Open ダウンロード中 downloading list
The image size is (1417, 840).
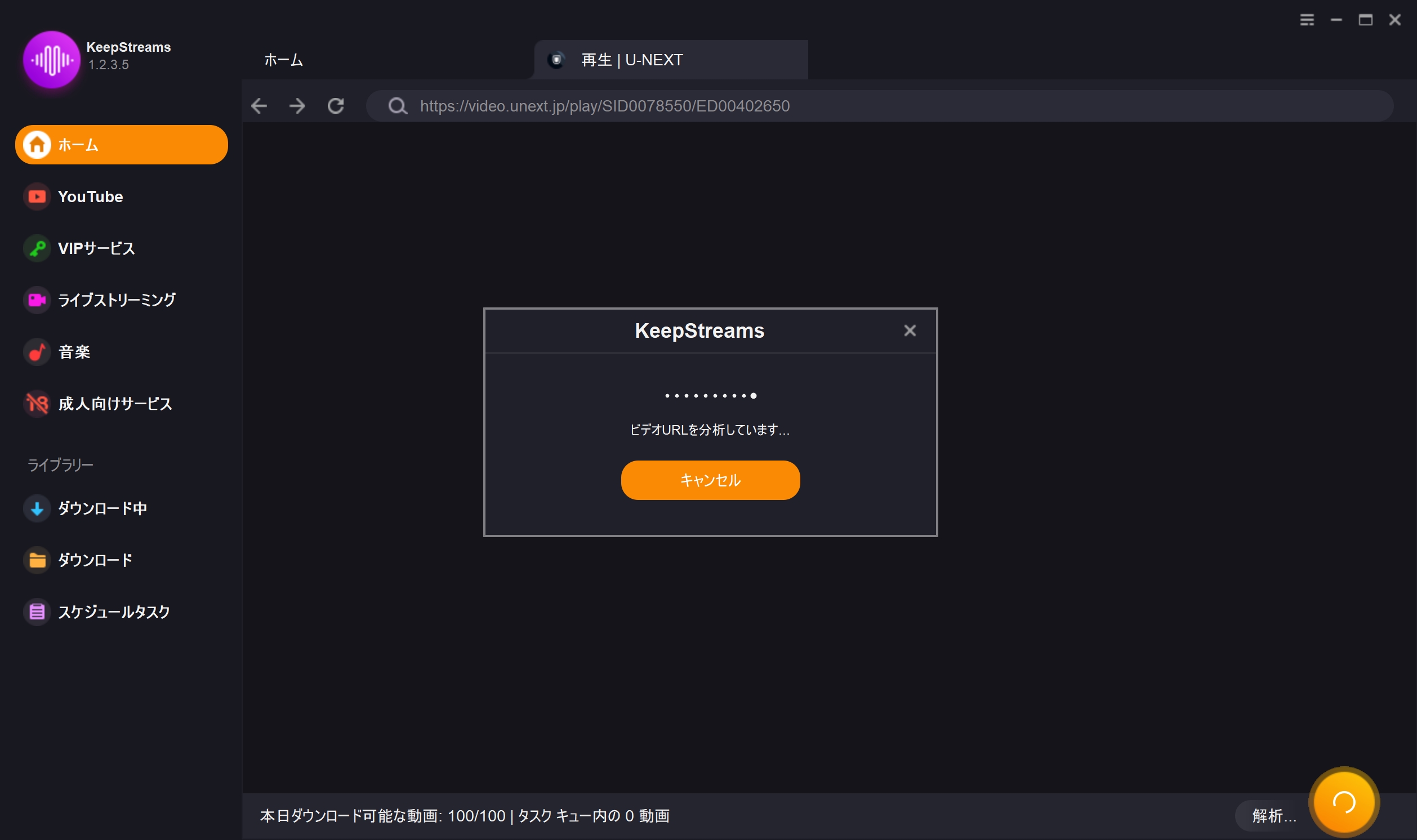(x=102, y=508)
